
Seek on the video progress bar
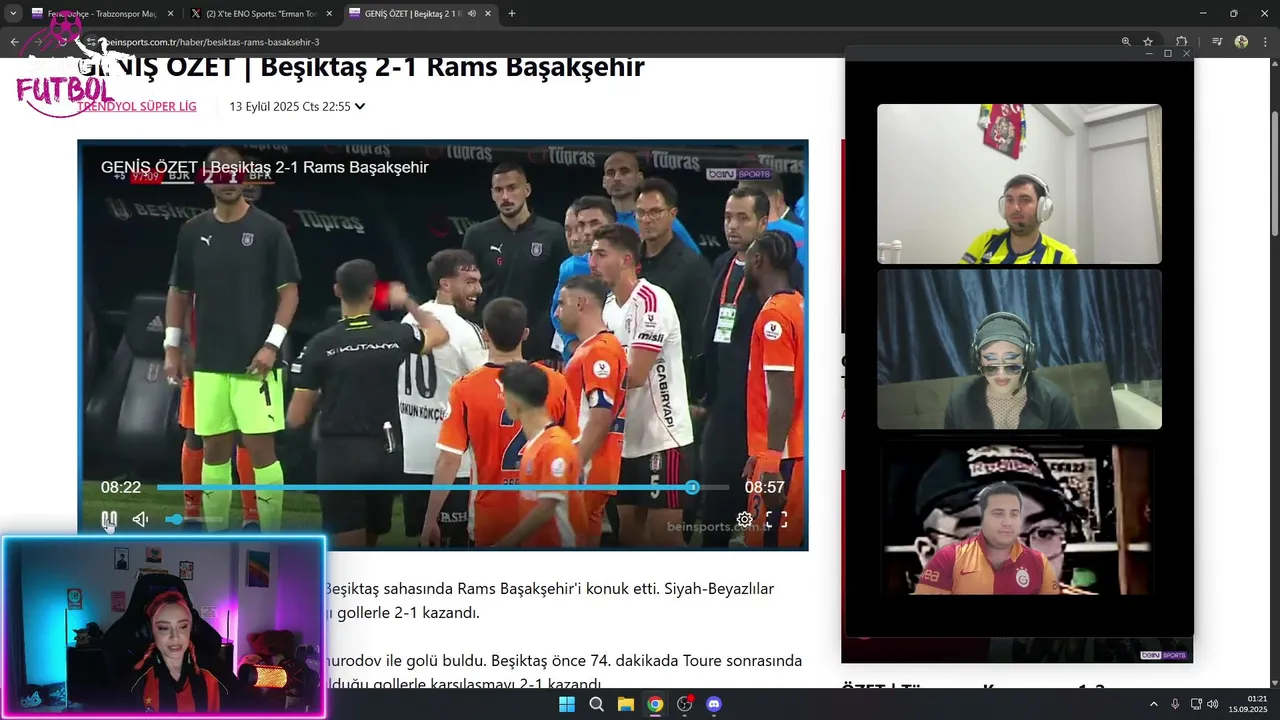[443, 487]
